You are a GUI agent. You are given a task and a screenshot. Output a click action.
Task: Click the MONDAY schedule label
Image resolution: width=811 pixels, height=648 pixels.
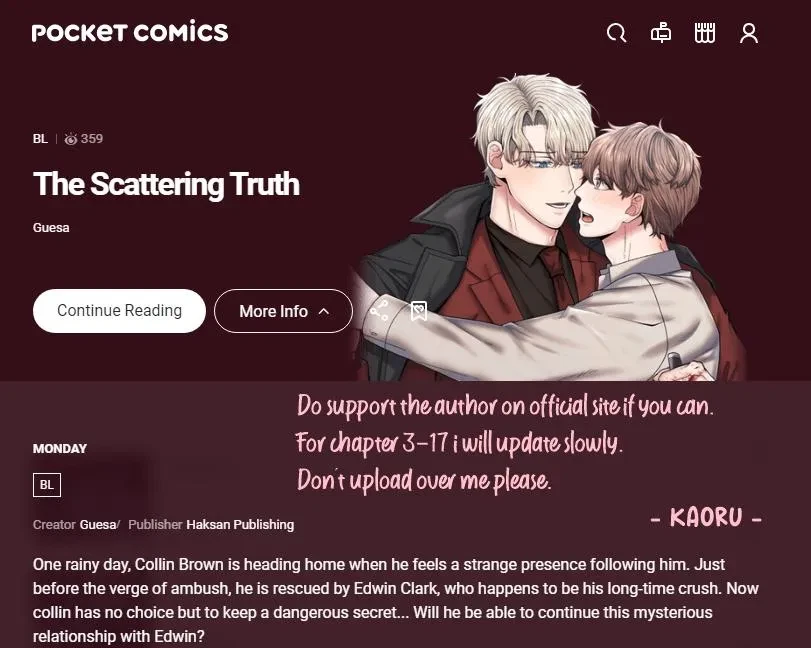[59, 448]
